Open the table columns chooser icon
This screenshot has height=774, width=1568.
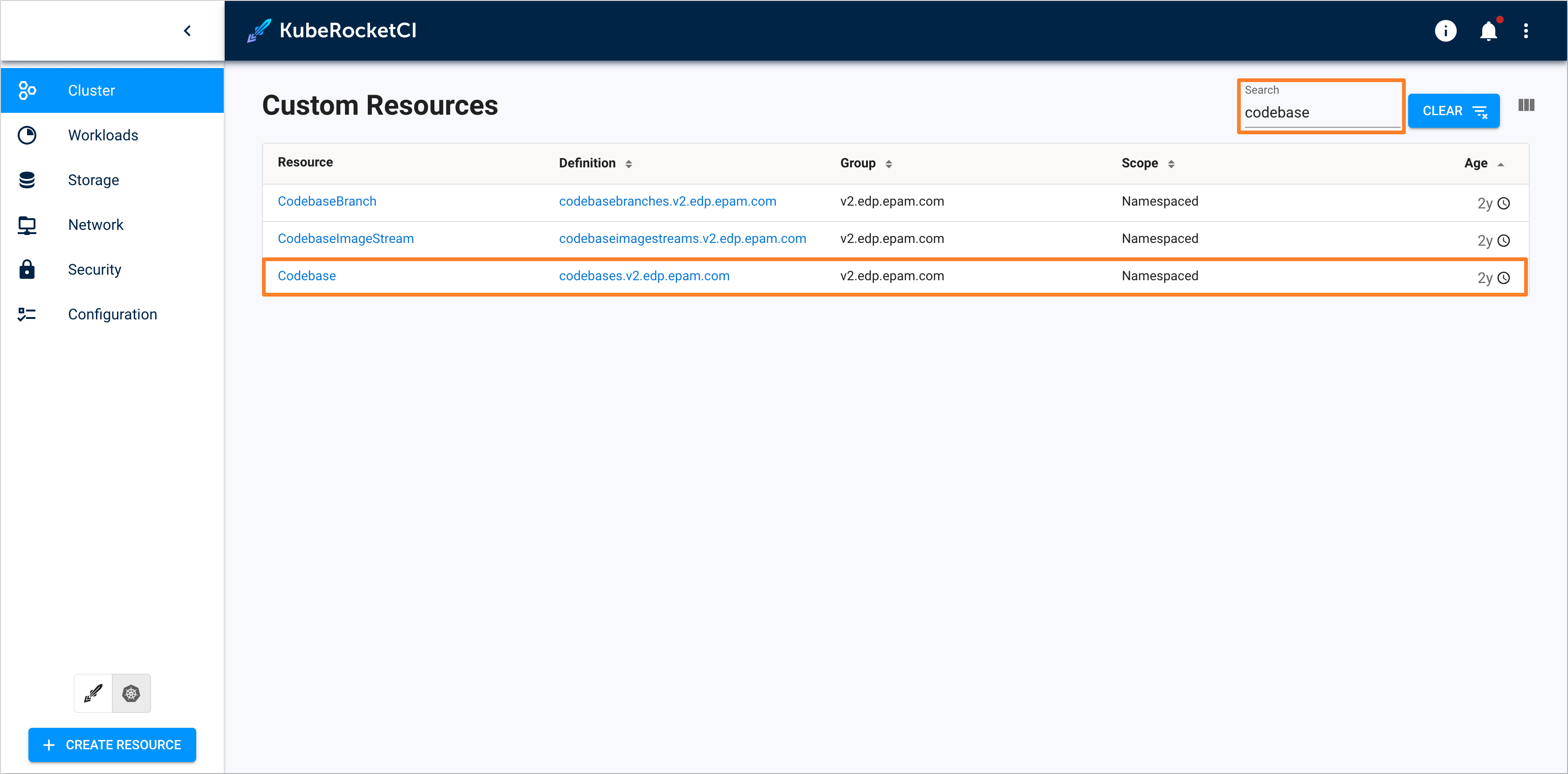(1526, 105)
